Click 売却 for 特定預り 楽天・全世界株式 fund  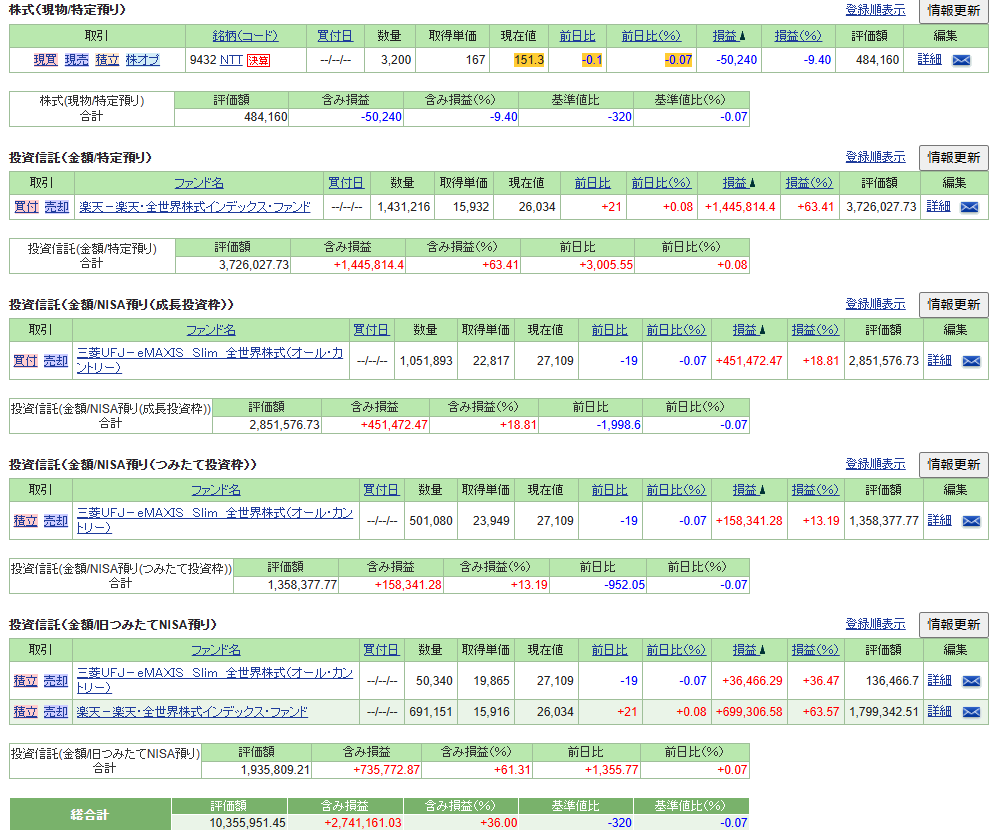(56, 207)
